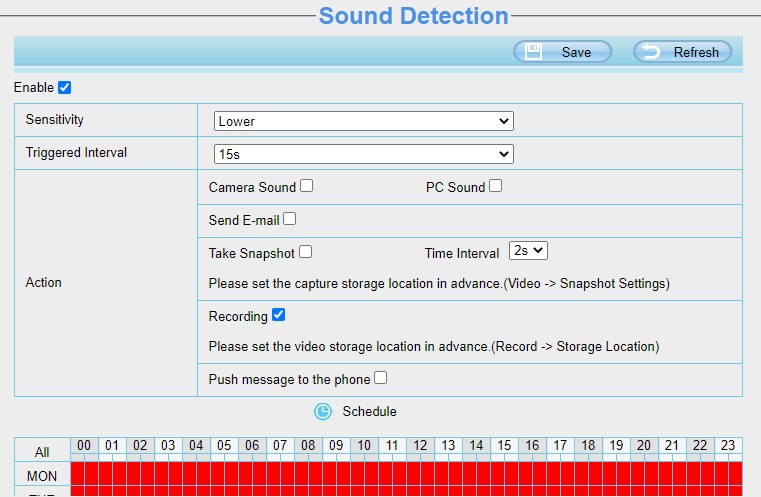This screenshot has width=761, height=497.
Task: Click the circular arrow icon on the Refresh button
Action: [x=651, y=51]
